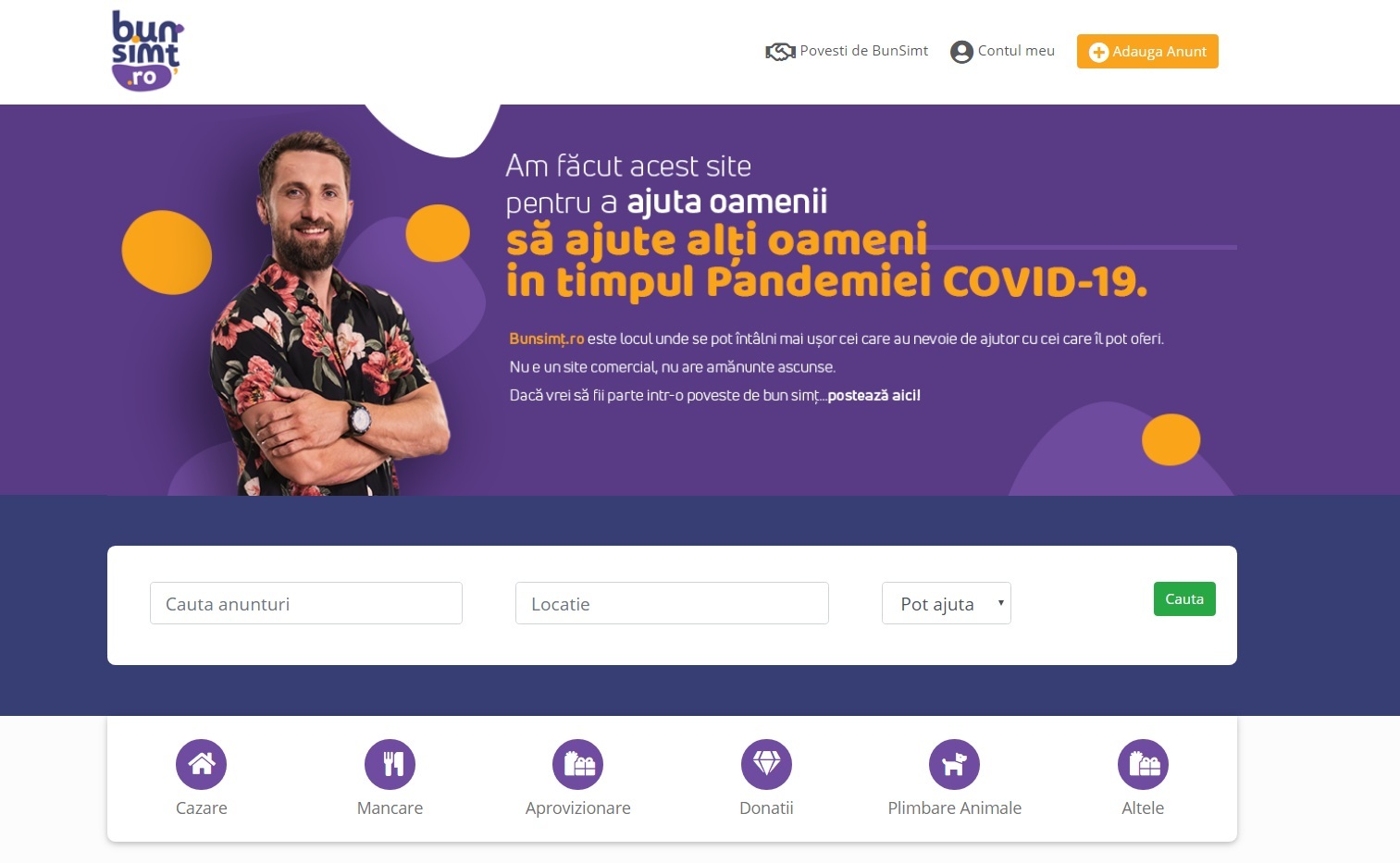Click the bunsimt.ro logo
The width and height of the screenshot is (1400, 863).
click(147, 51)
